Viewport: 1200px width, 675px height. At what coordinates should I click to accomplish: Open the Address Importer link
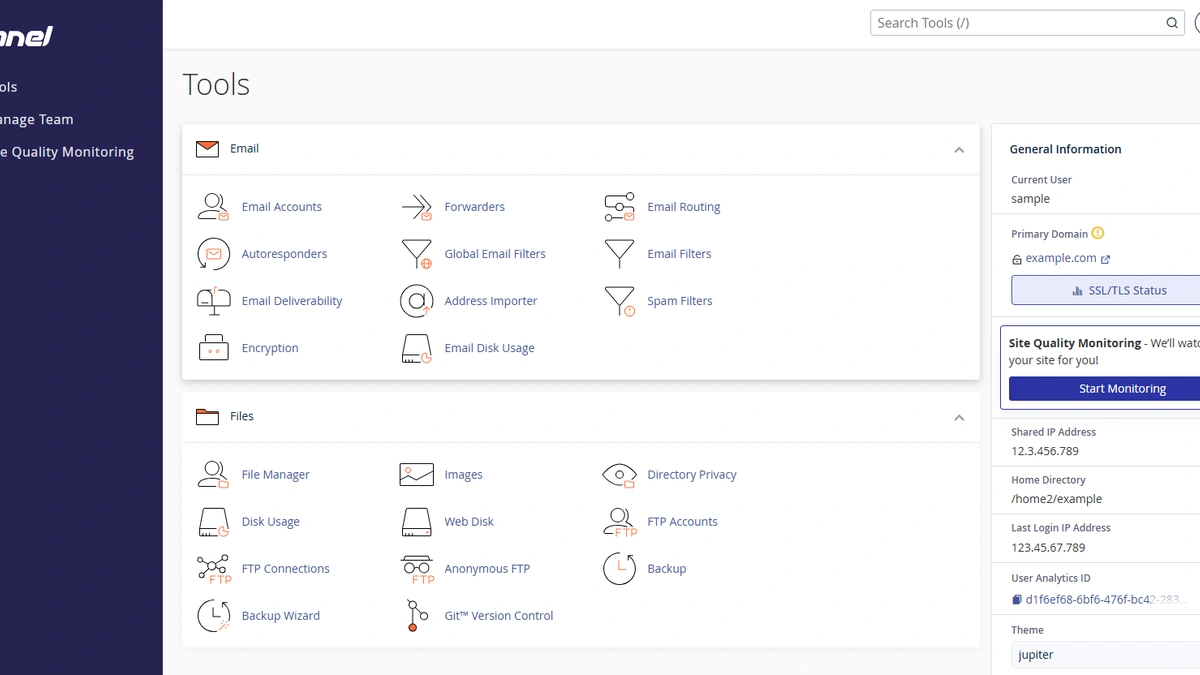[x=491, y=301]
